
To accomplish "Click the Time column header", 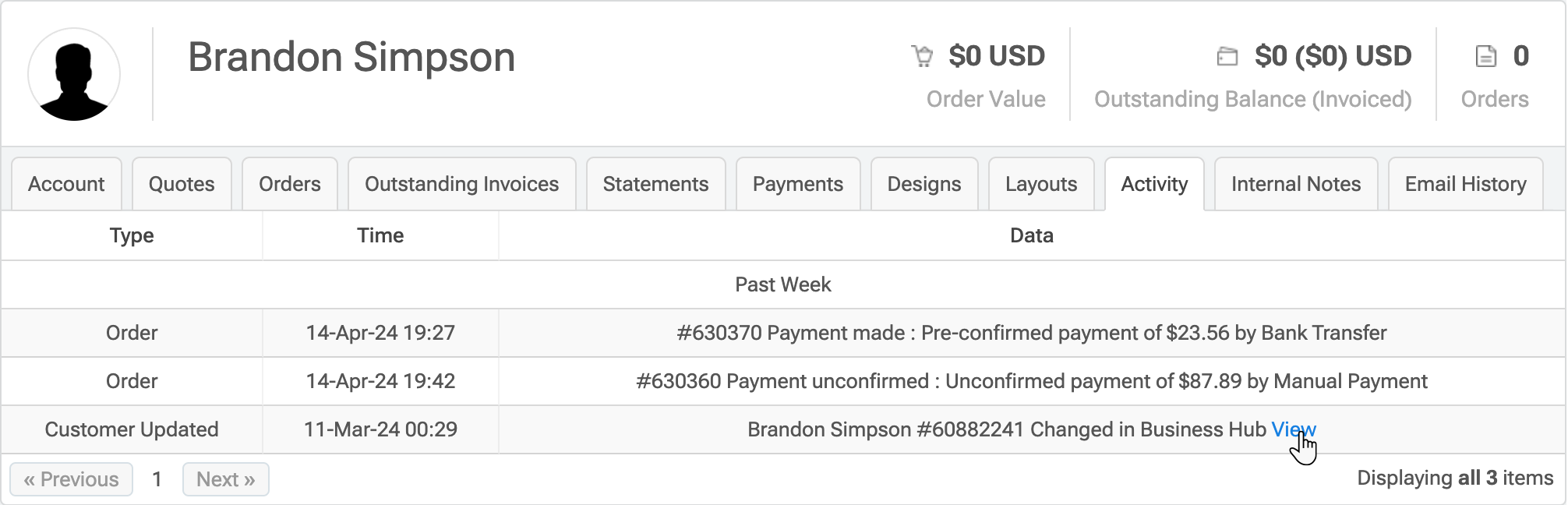I will pos(380,236).
